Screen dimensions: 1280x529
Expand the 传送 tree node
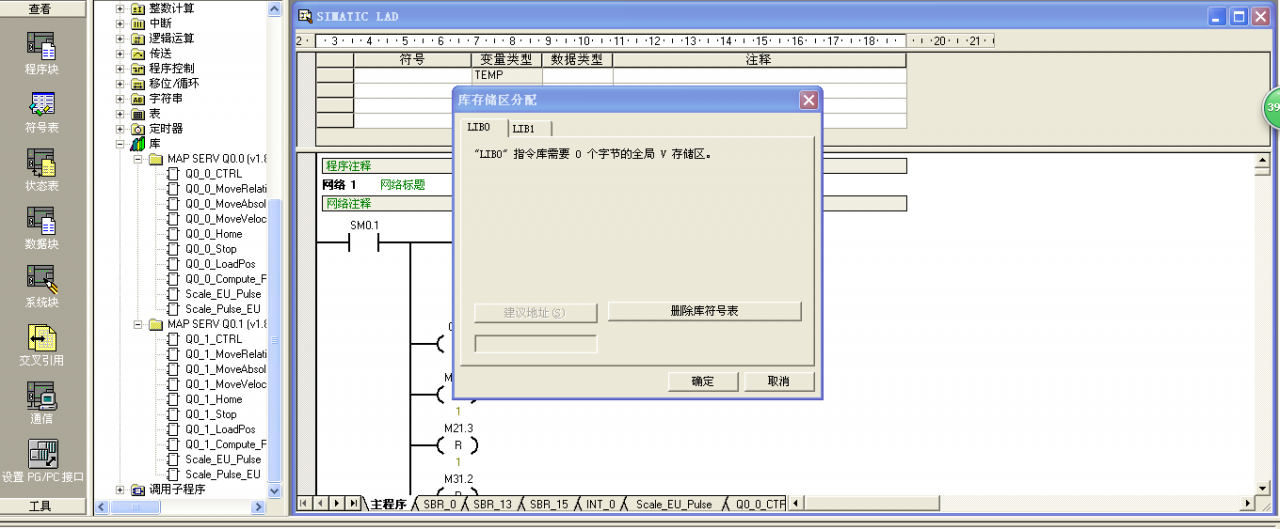click(x=121, y=54)
